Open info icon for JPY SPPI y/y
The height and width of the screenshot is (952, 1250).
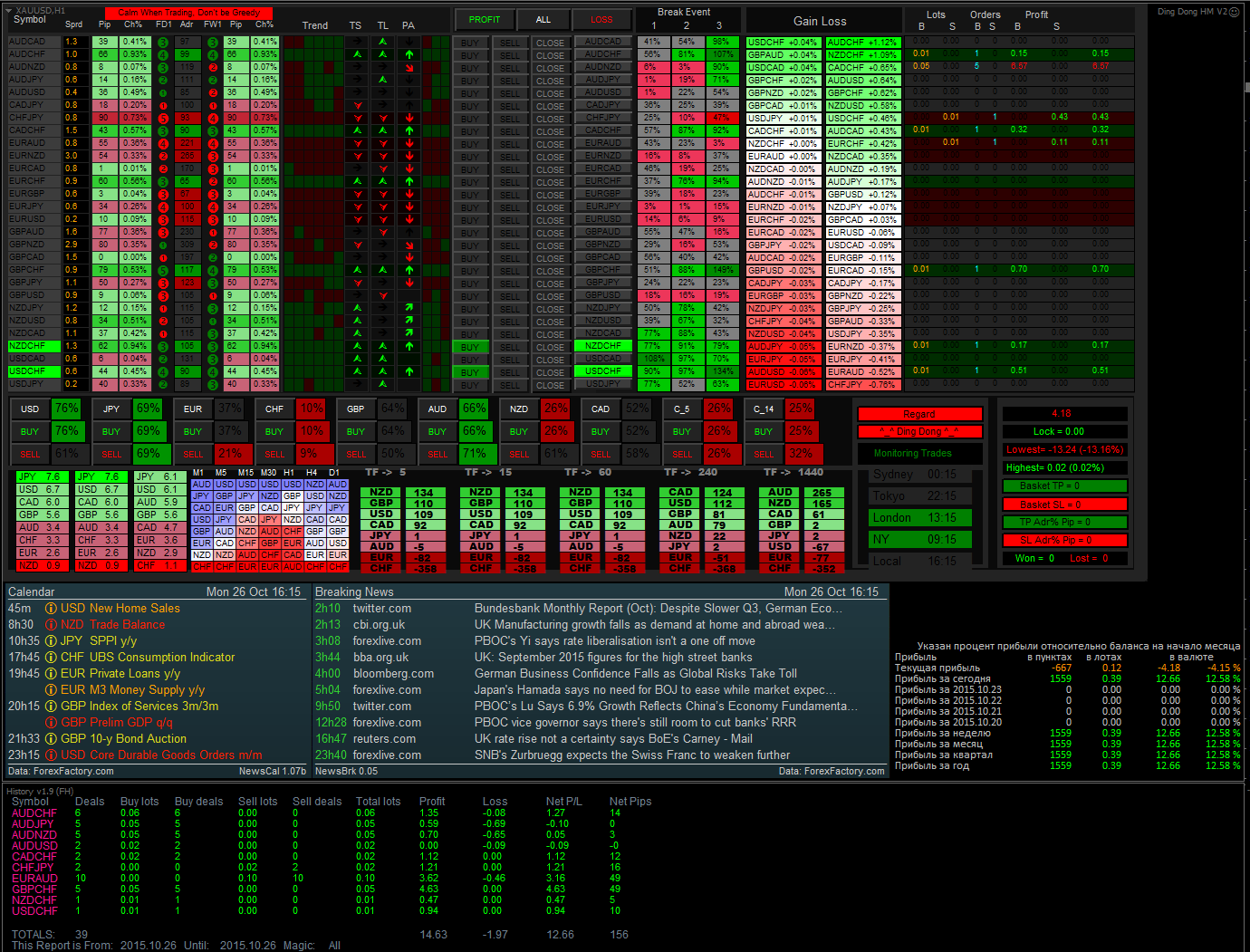tap(51, 641)
